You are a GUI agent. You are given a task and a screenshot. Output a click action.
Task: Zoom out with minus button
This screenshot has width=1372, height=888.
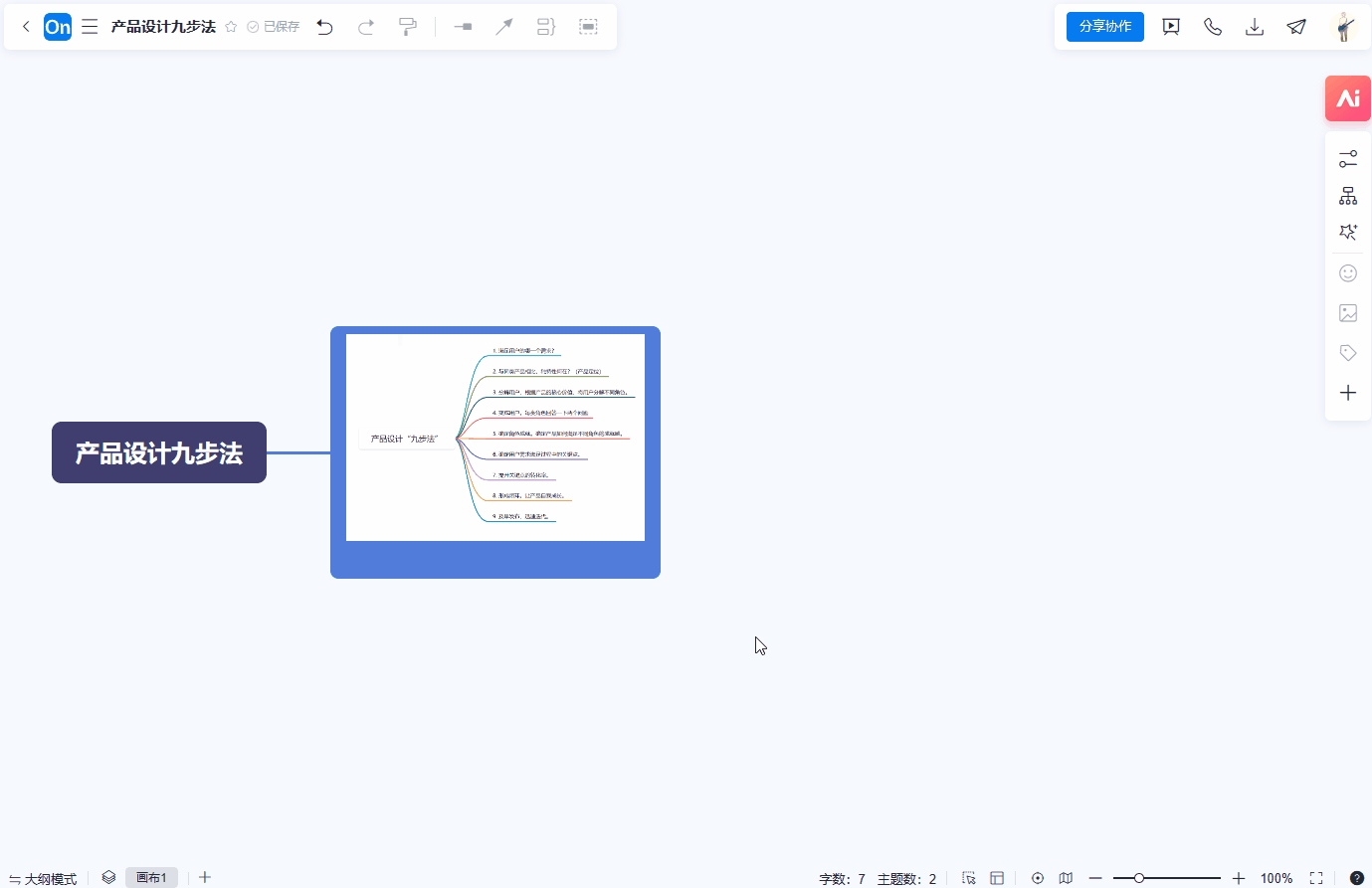point(1095,878)
